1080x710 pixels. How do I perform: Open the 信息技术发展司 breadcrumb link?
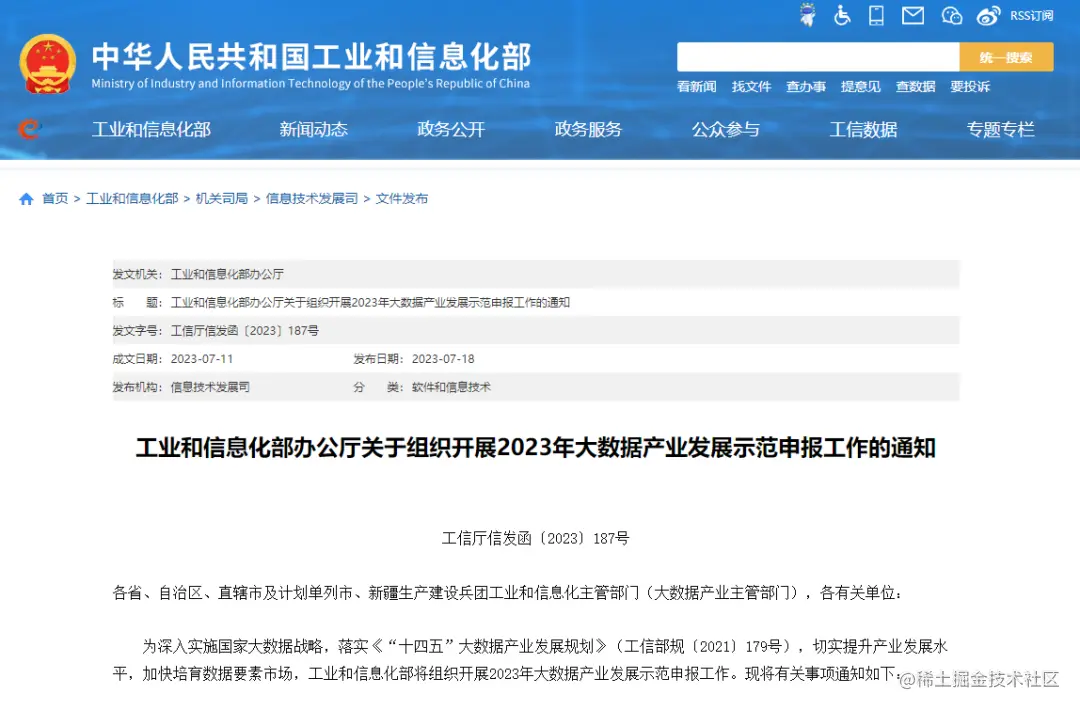312,198
